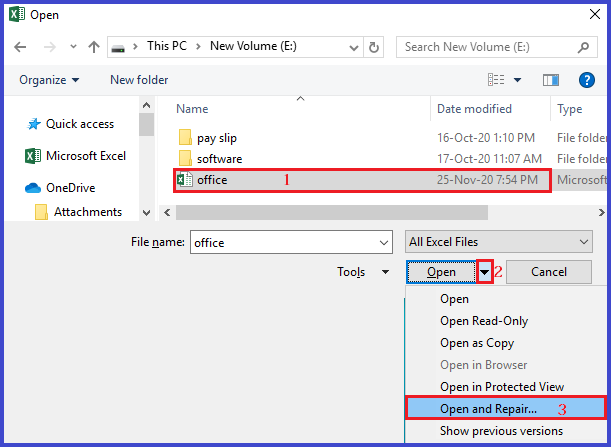Select Microsoft Excel in navigation pane
611x447 pixels.
point(86,156)
